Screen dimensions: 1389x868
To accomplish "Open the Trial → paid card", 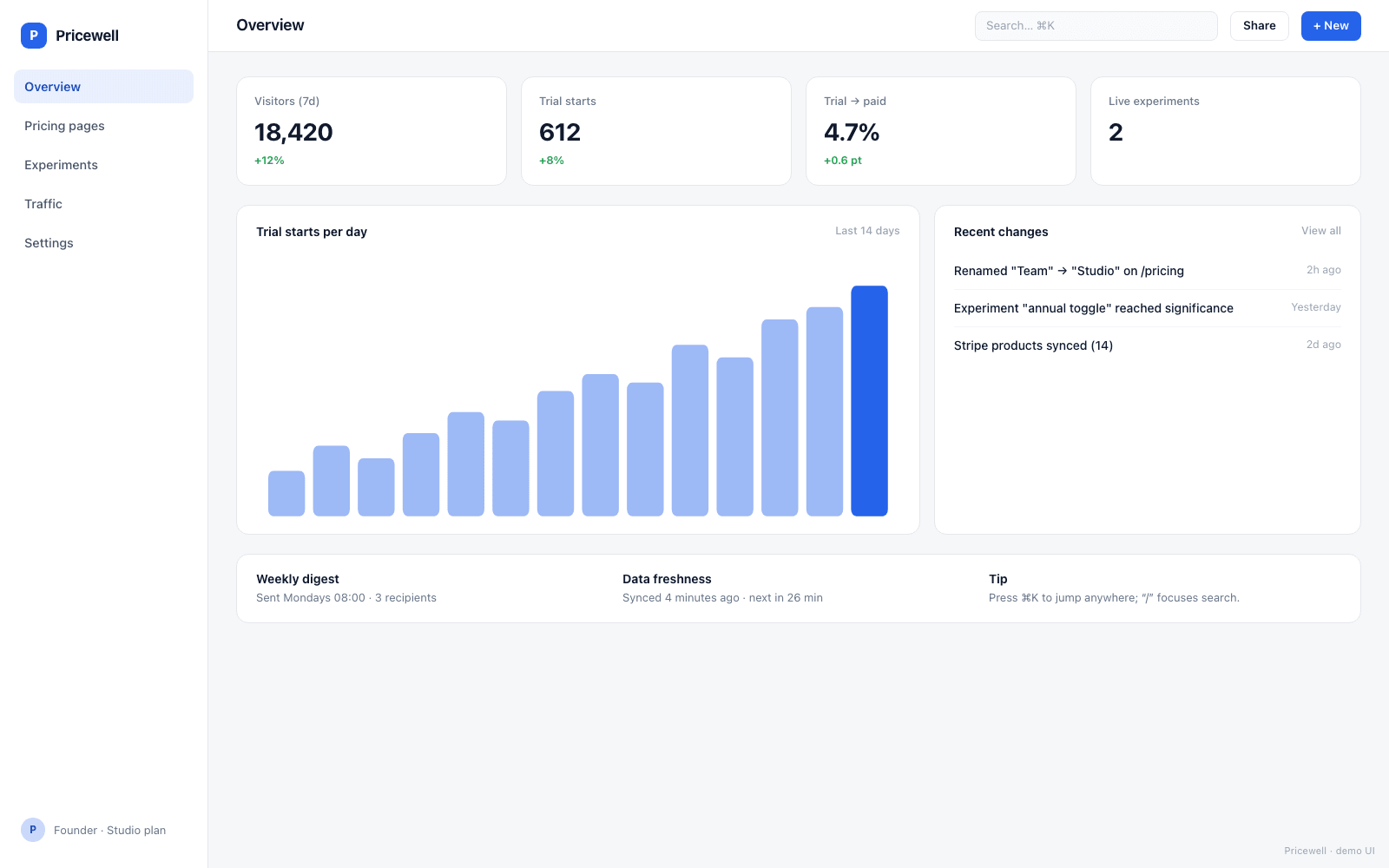I will pos(941,131).
